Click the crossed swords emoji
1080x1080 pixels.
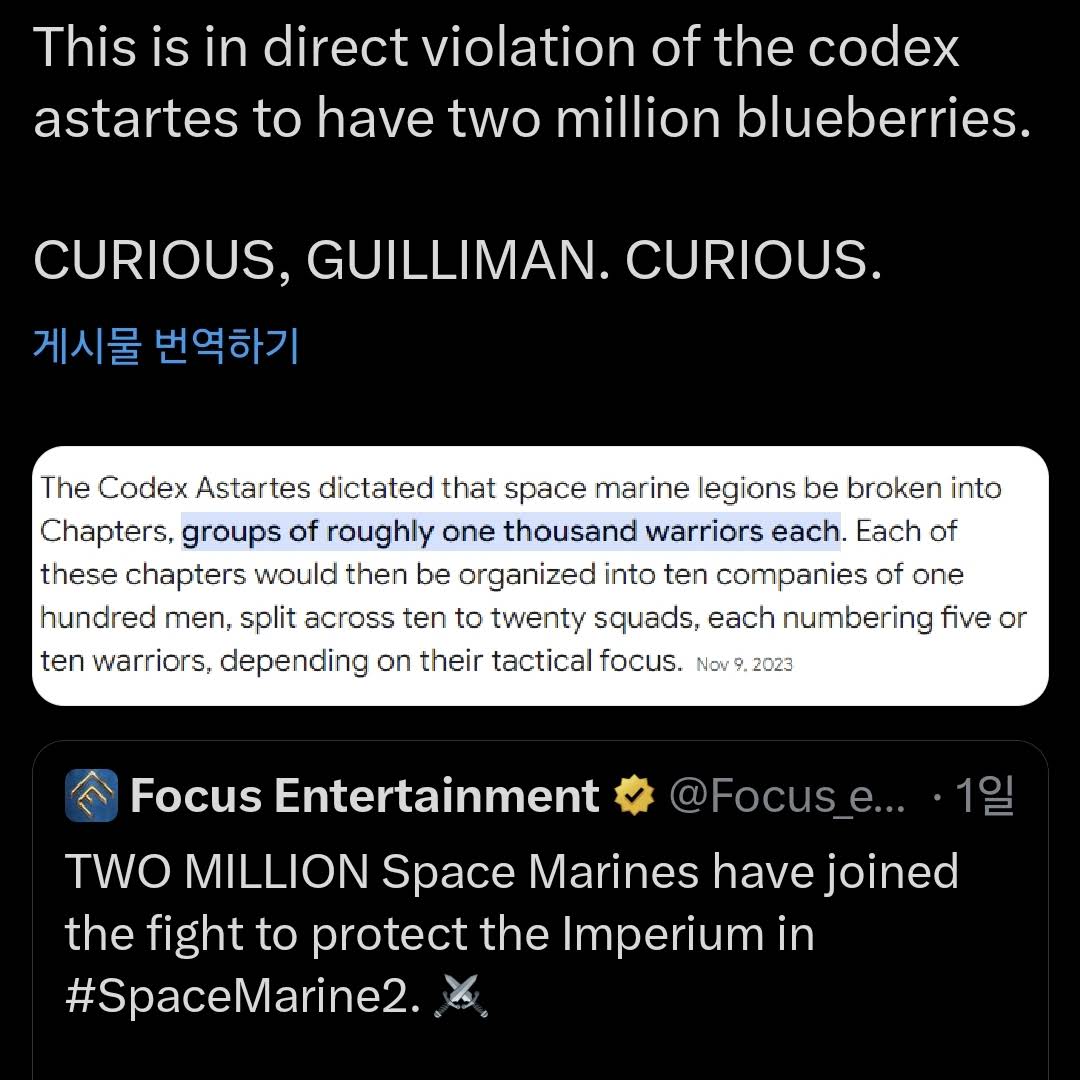461,996
